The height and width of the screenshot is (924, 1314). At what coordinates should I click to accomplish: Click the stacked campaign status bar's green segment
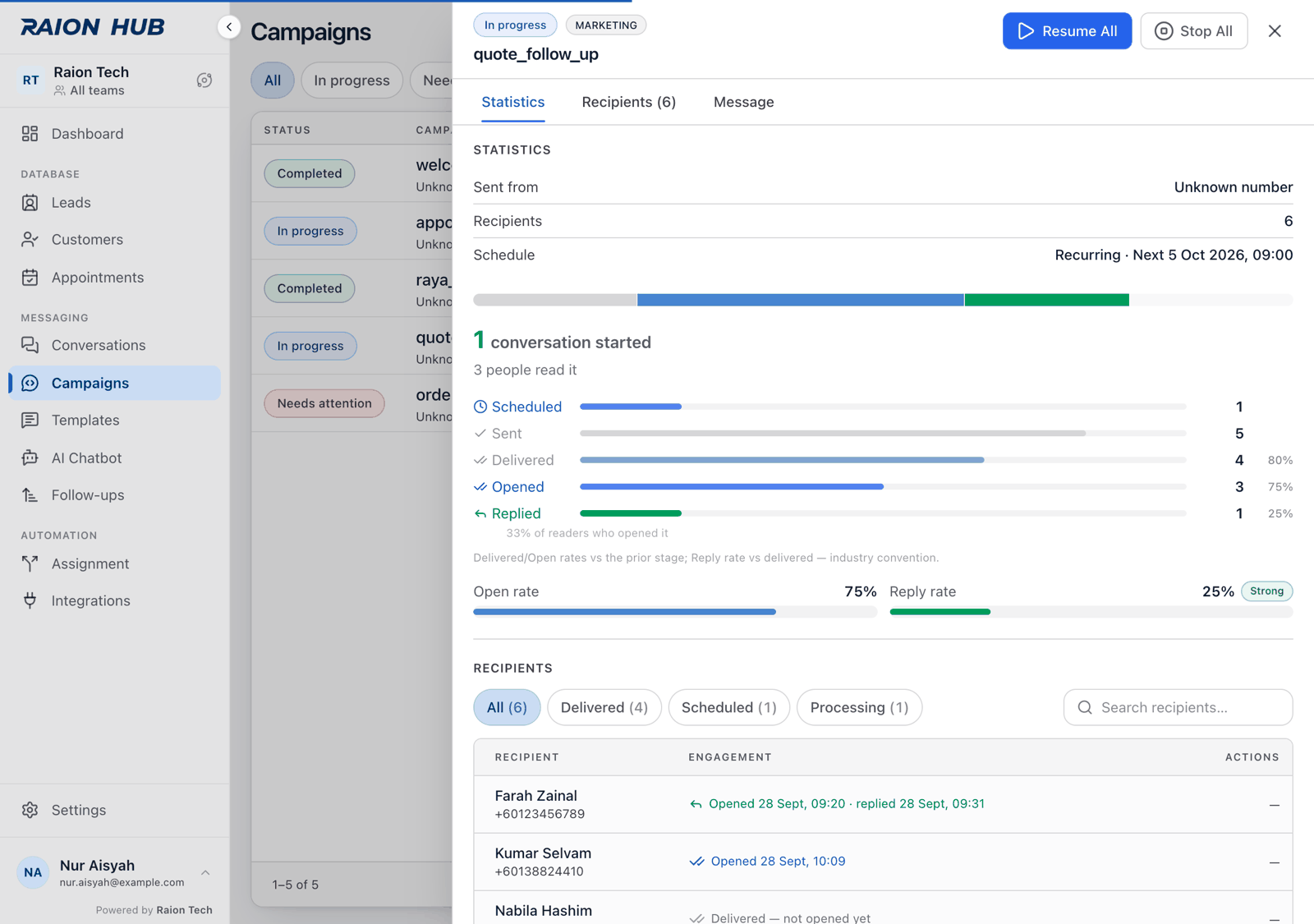(1046, 300)
